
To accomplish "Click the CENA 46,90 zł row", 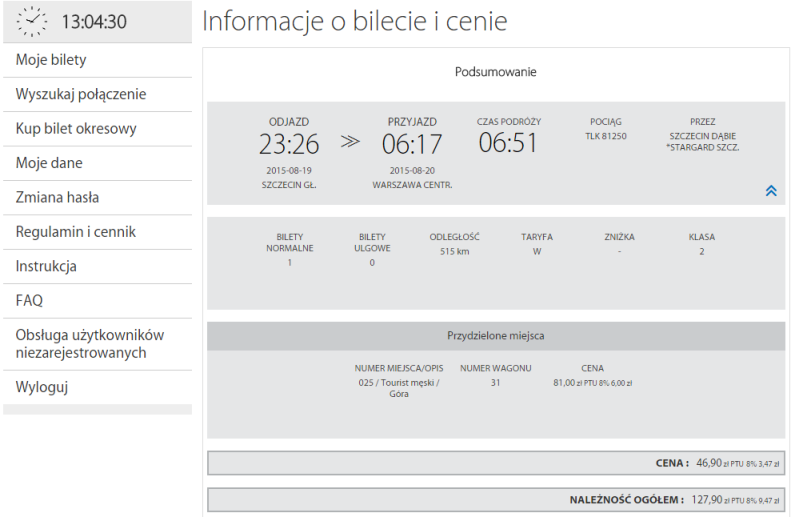I will click(496, 463).
